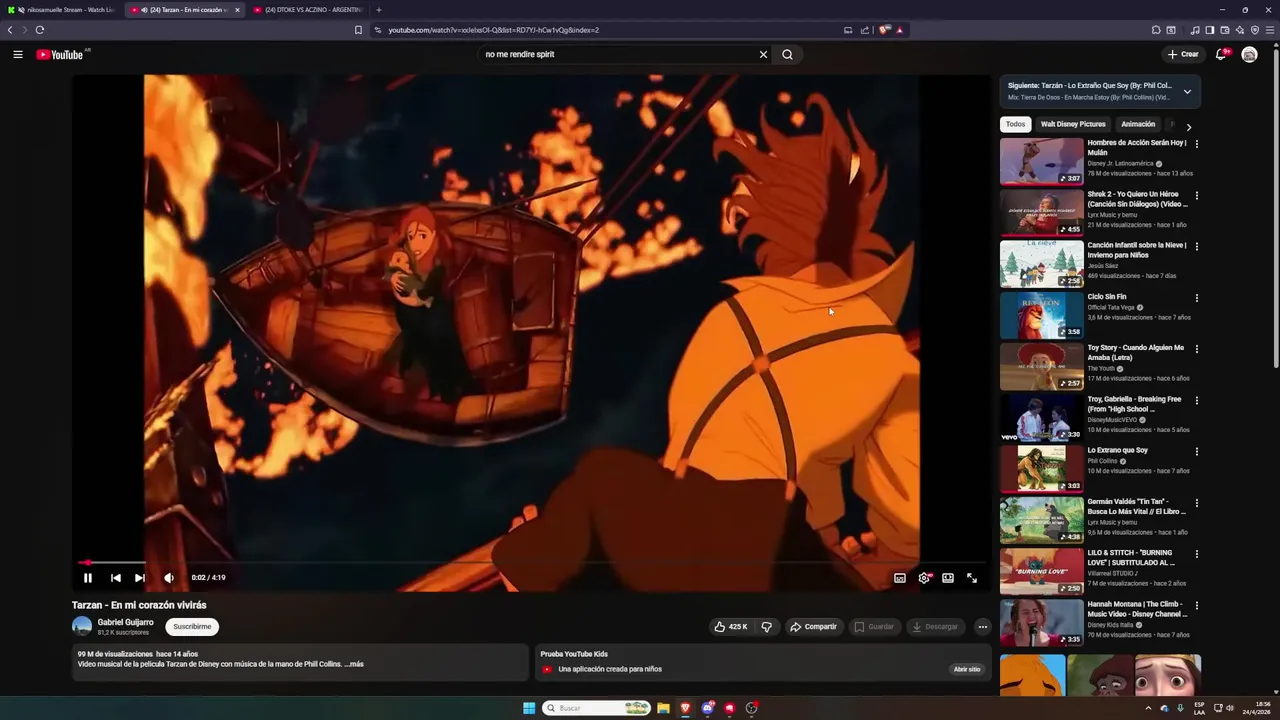Screen dimensions: 1280x720
Task: Enter fullscreen mode
Action: coord(972,578)
